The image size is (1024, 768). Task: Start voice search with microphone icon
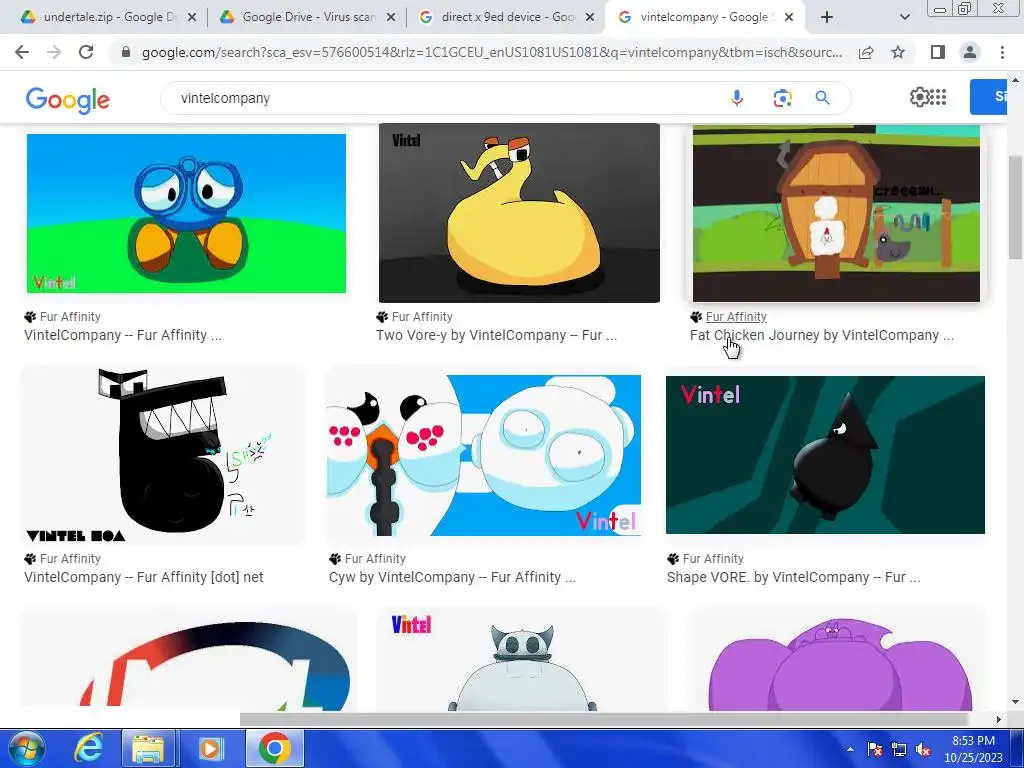tap(737, 98)
